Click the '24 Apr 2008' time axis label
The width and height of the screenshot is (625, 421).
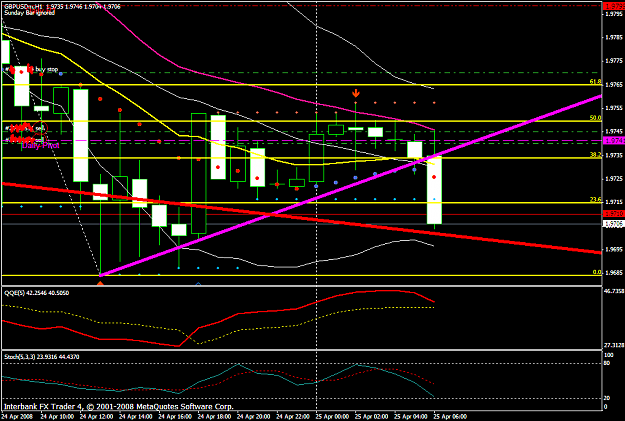click(x=18, y=417)
